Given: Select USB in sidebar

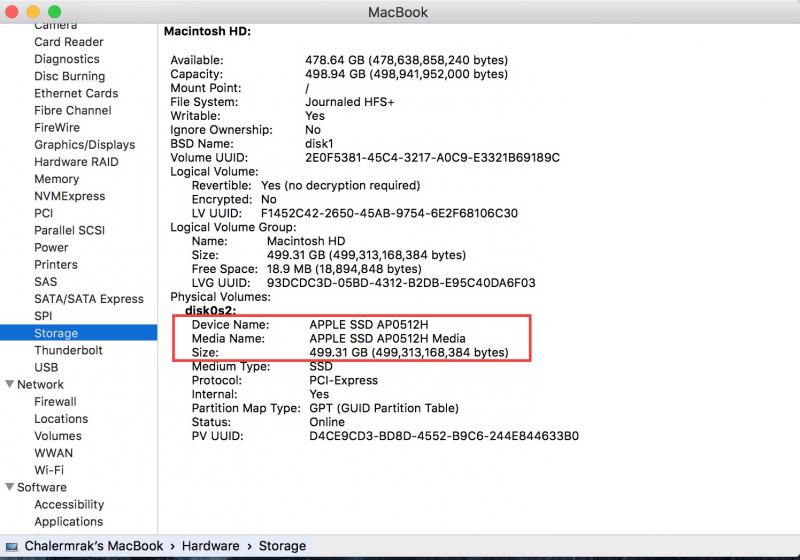Looking at the screenshot, I should (46, 367).
